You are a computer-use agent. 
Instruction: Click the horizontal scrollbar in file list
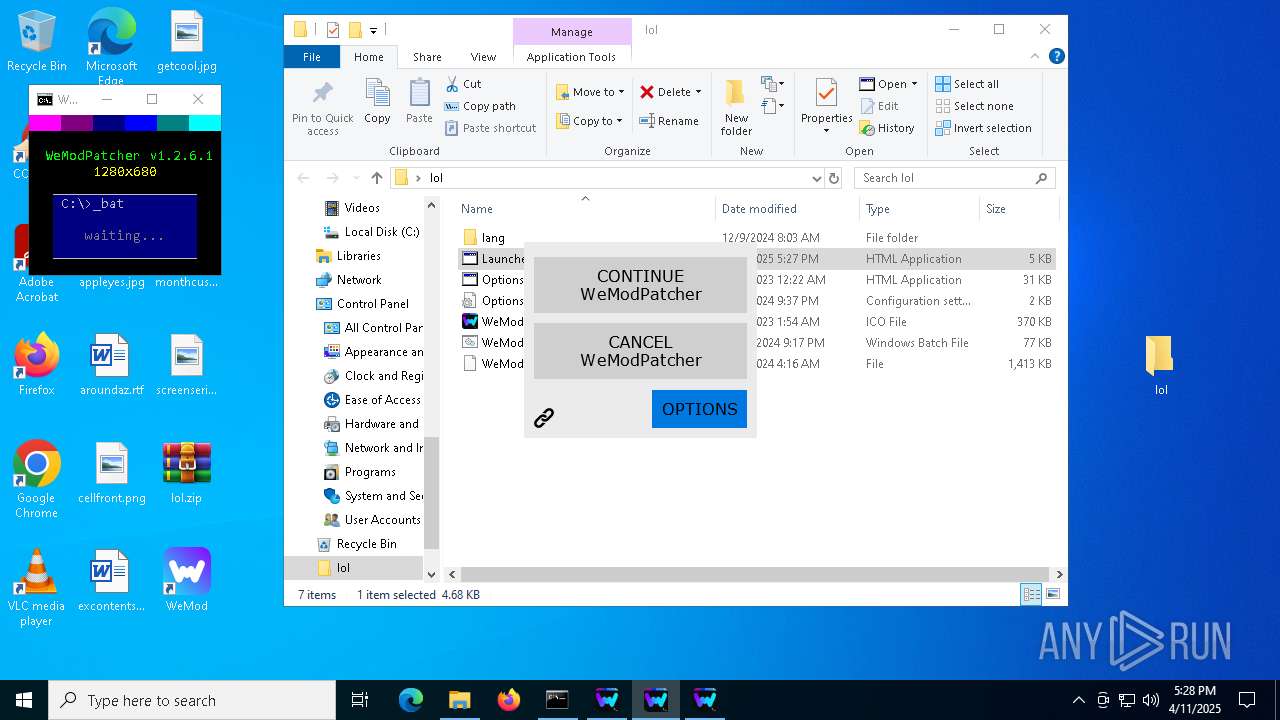[755, 574]
